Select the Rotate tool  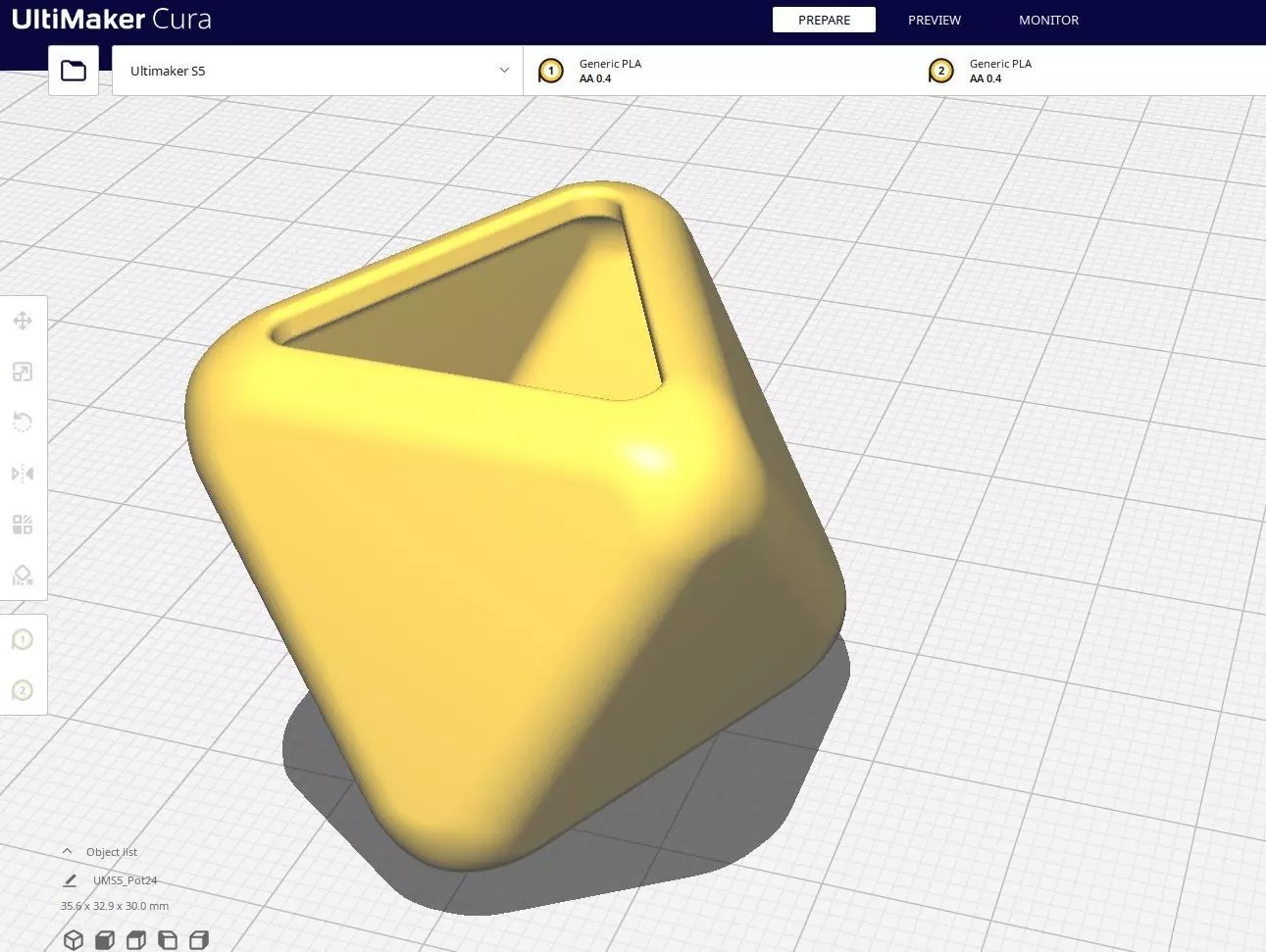click(x=23, y=423)
